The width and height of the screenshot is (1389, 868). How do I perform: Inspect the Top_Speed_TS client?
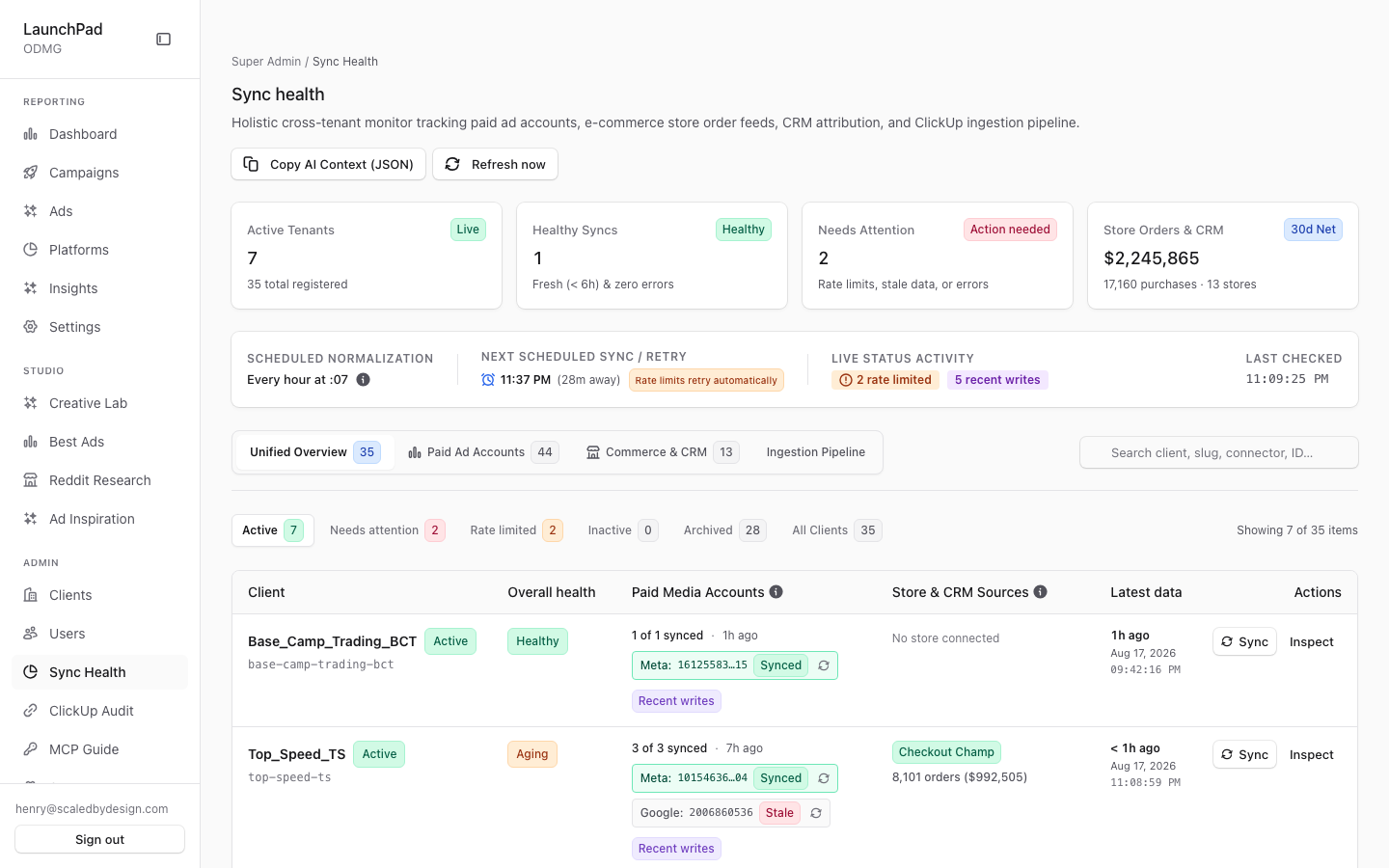[1312, 755]
